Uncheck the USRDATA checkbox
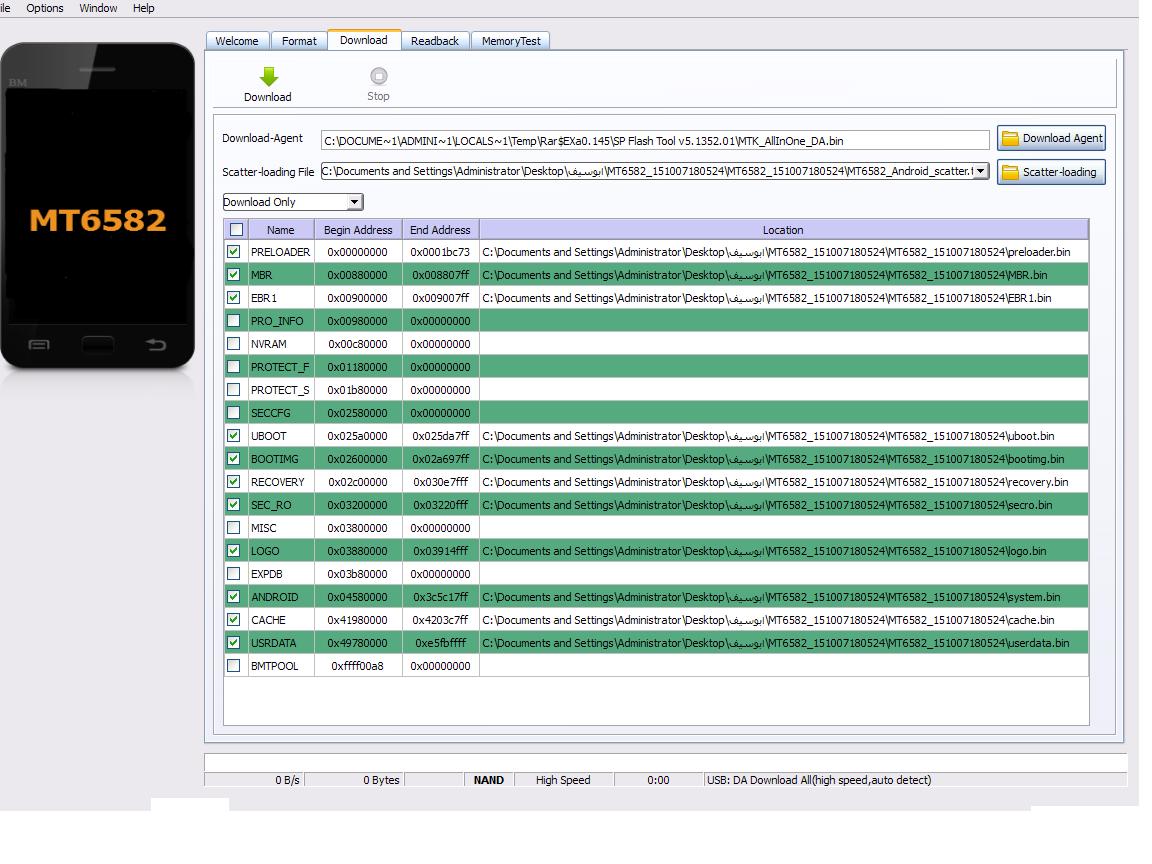1152x864 pixels. pyautogui.click(x=234, y=643)
